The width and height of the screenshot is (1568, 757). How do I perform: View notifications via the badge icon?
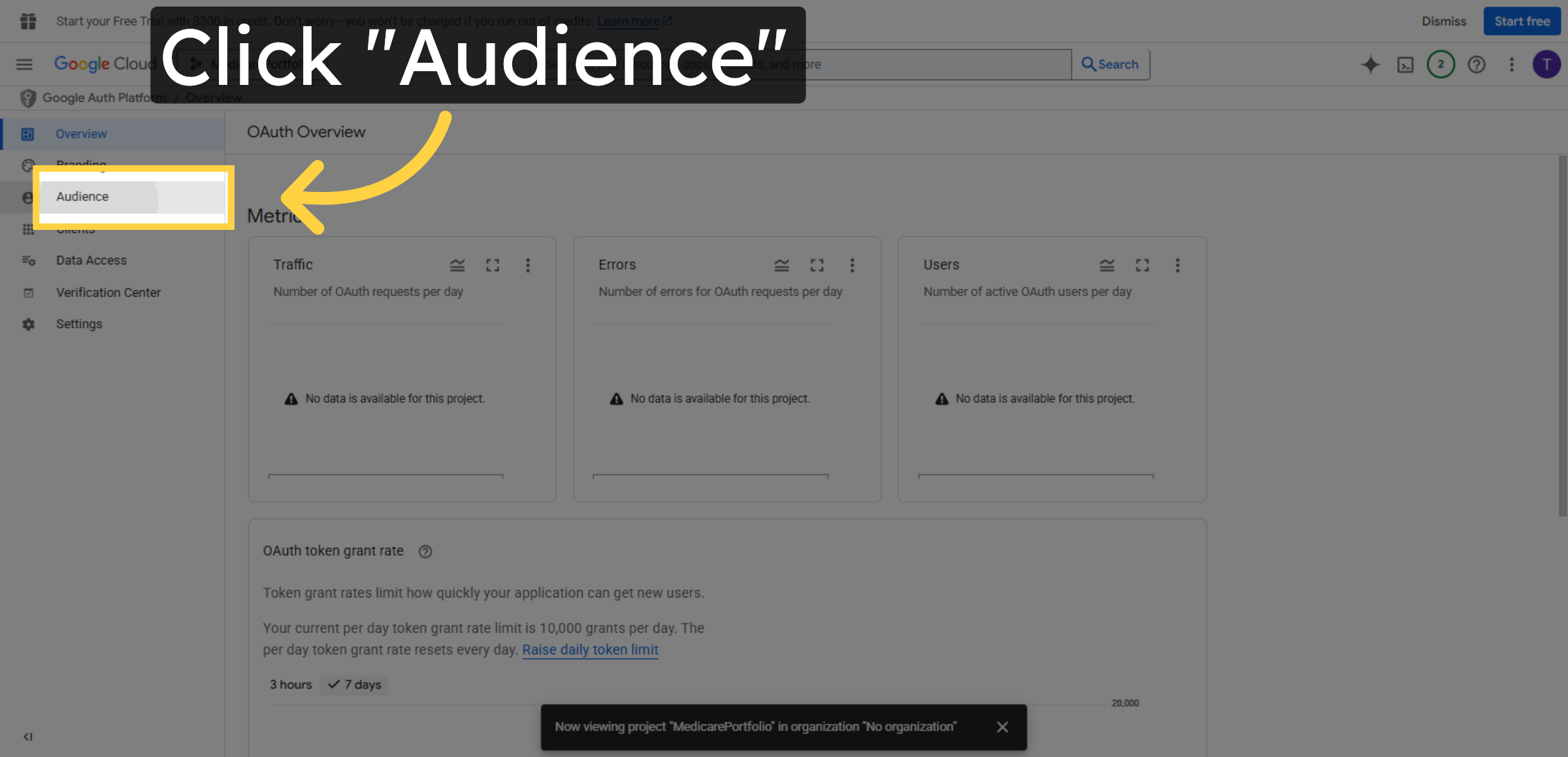(1441, 64)
